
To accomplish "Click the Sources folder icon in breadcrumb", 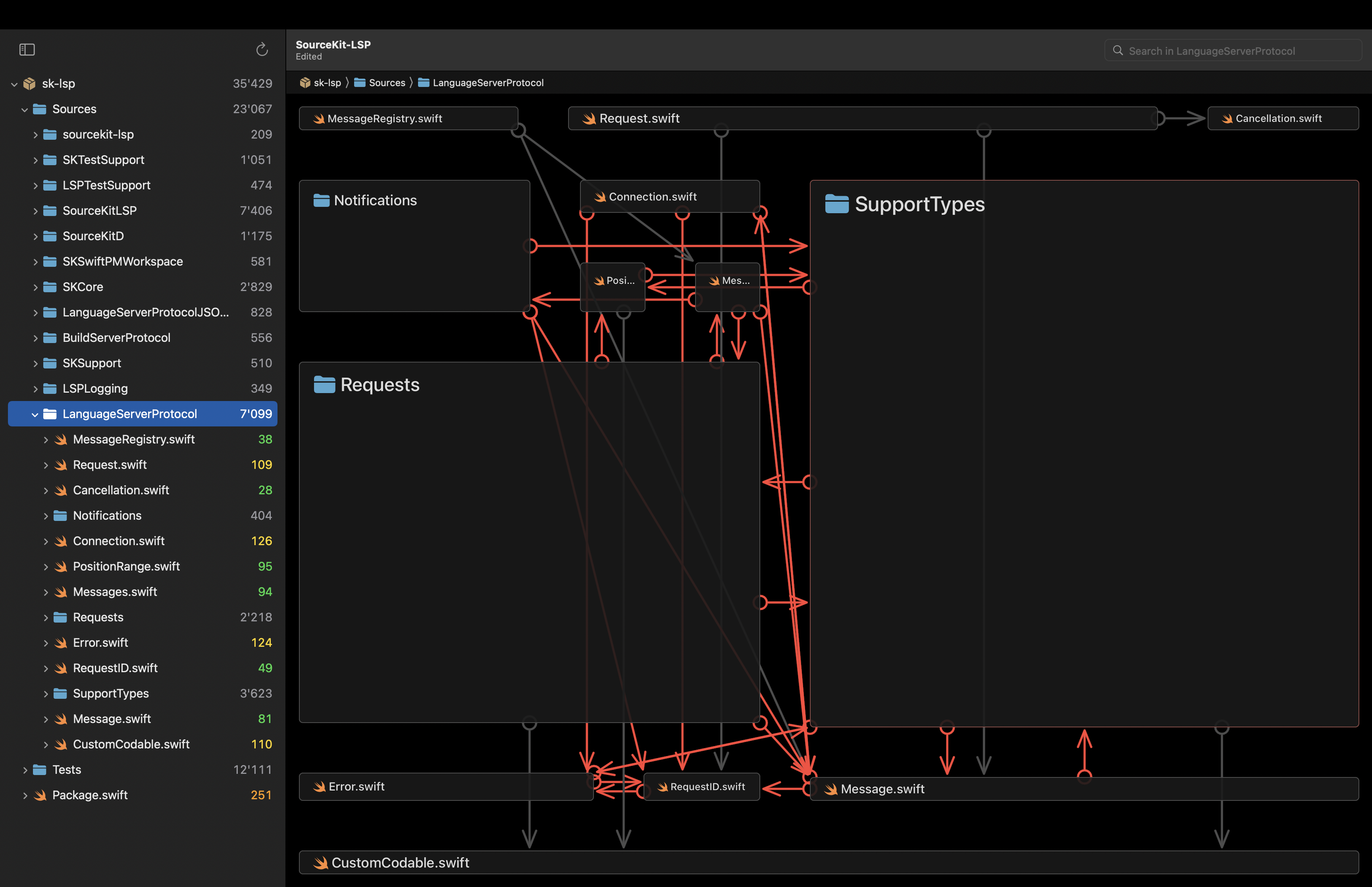I will pyautogui.click(x=360, y=83).
